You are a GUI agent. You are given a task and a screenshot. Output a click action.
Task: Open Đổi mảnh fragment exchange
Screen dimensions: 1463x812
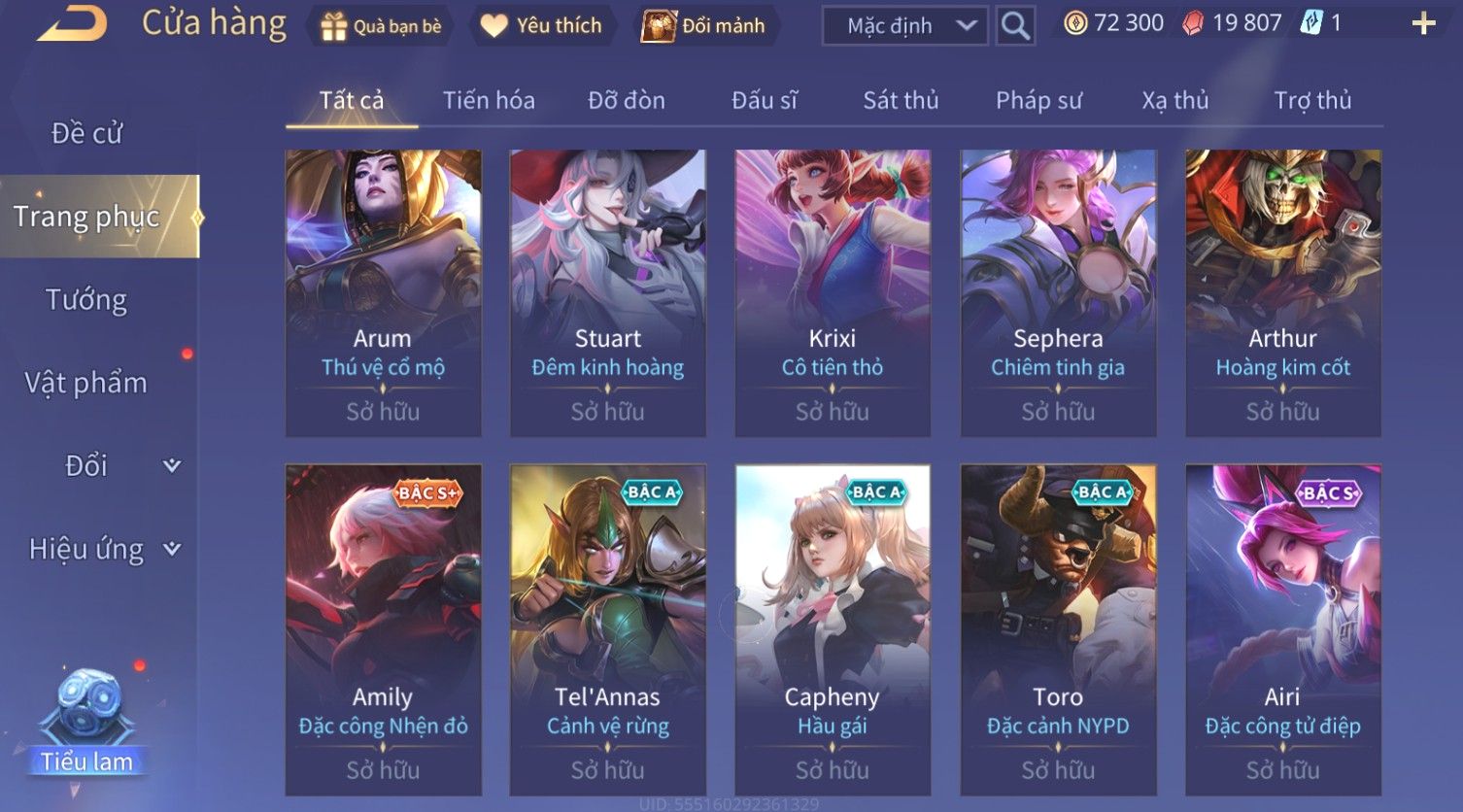(704, 26)
